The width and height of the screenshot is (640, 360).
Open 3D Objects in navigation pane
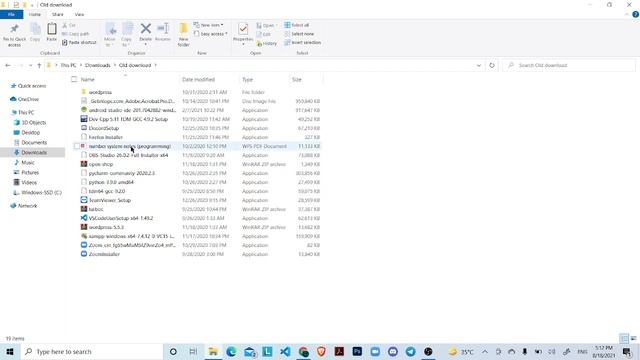(30, 122)
